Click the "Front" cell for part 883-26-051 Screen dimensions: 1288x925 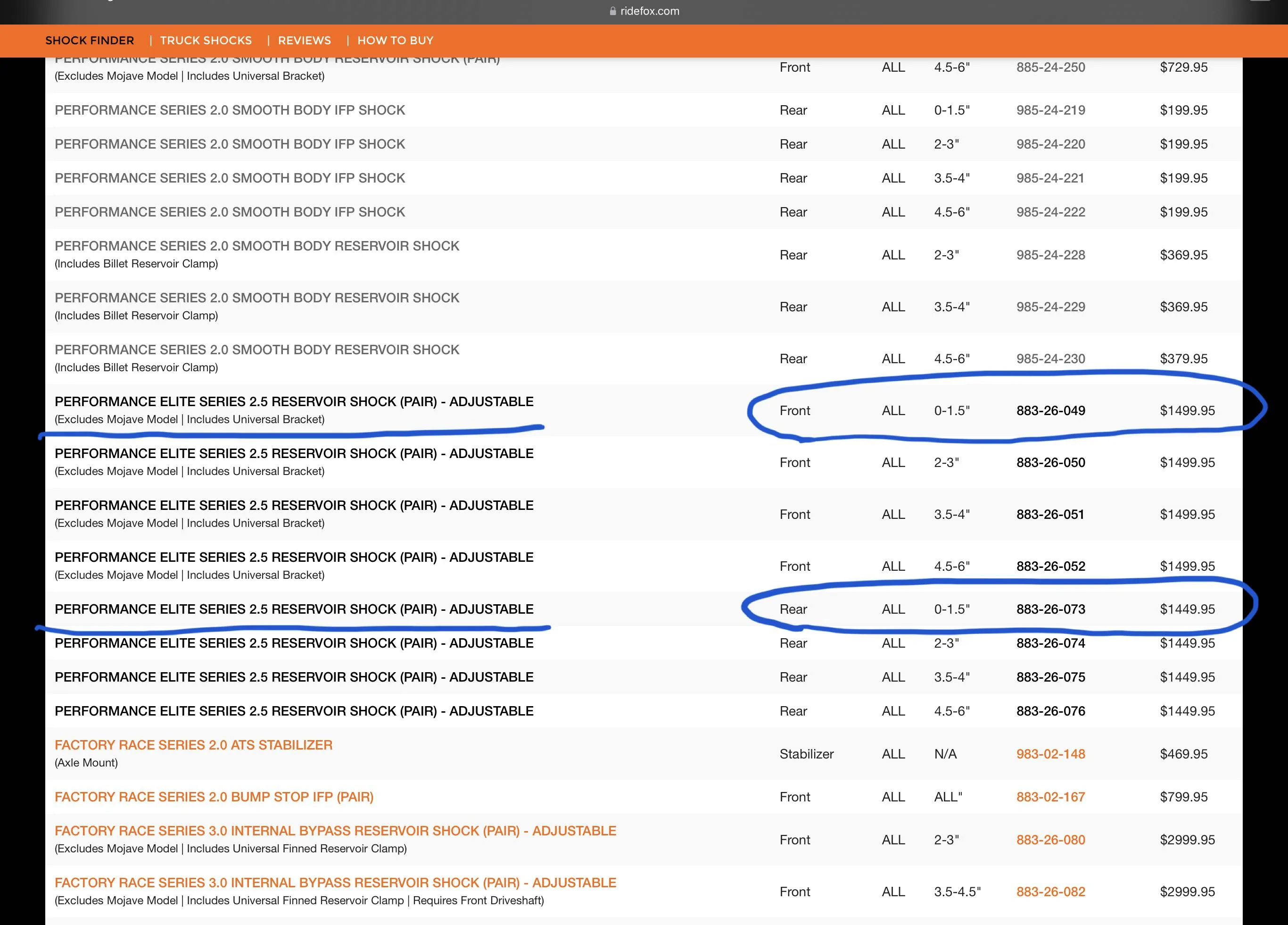pos(795,514)
